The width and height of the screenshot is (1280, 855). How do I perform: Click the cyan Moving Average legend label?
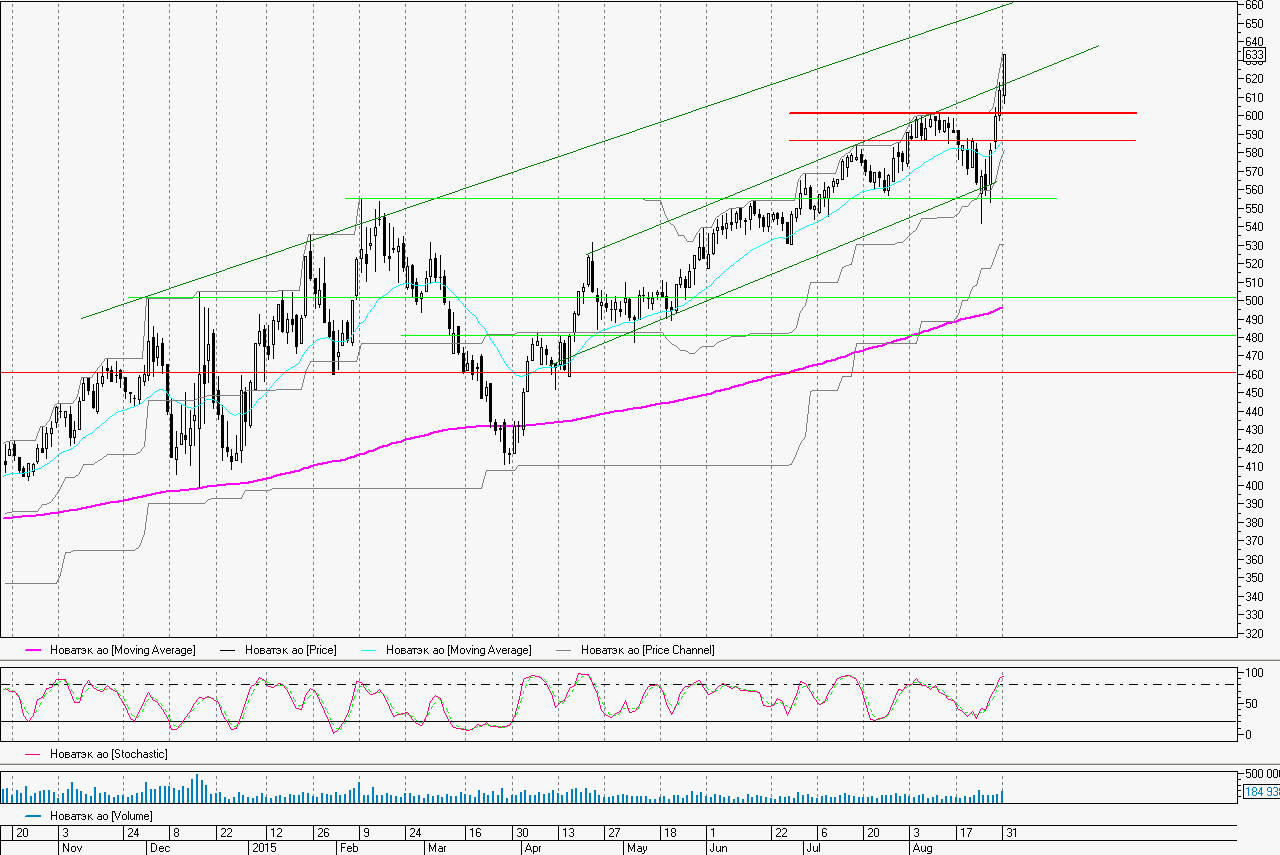click(x=458, y=650)
